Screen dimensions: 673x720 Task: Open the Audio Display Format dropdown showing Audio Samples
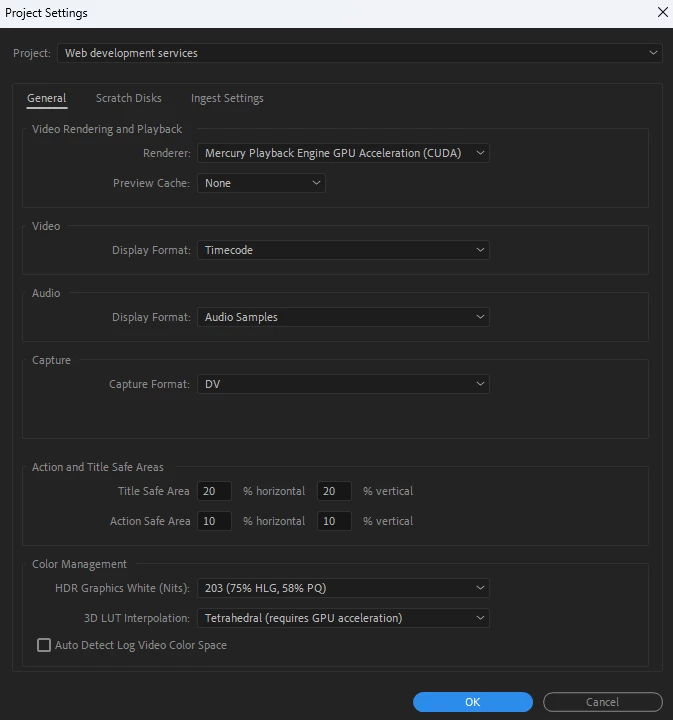pos(343,317)
